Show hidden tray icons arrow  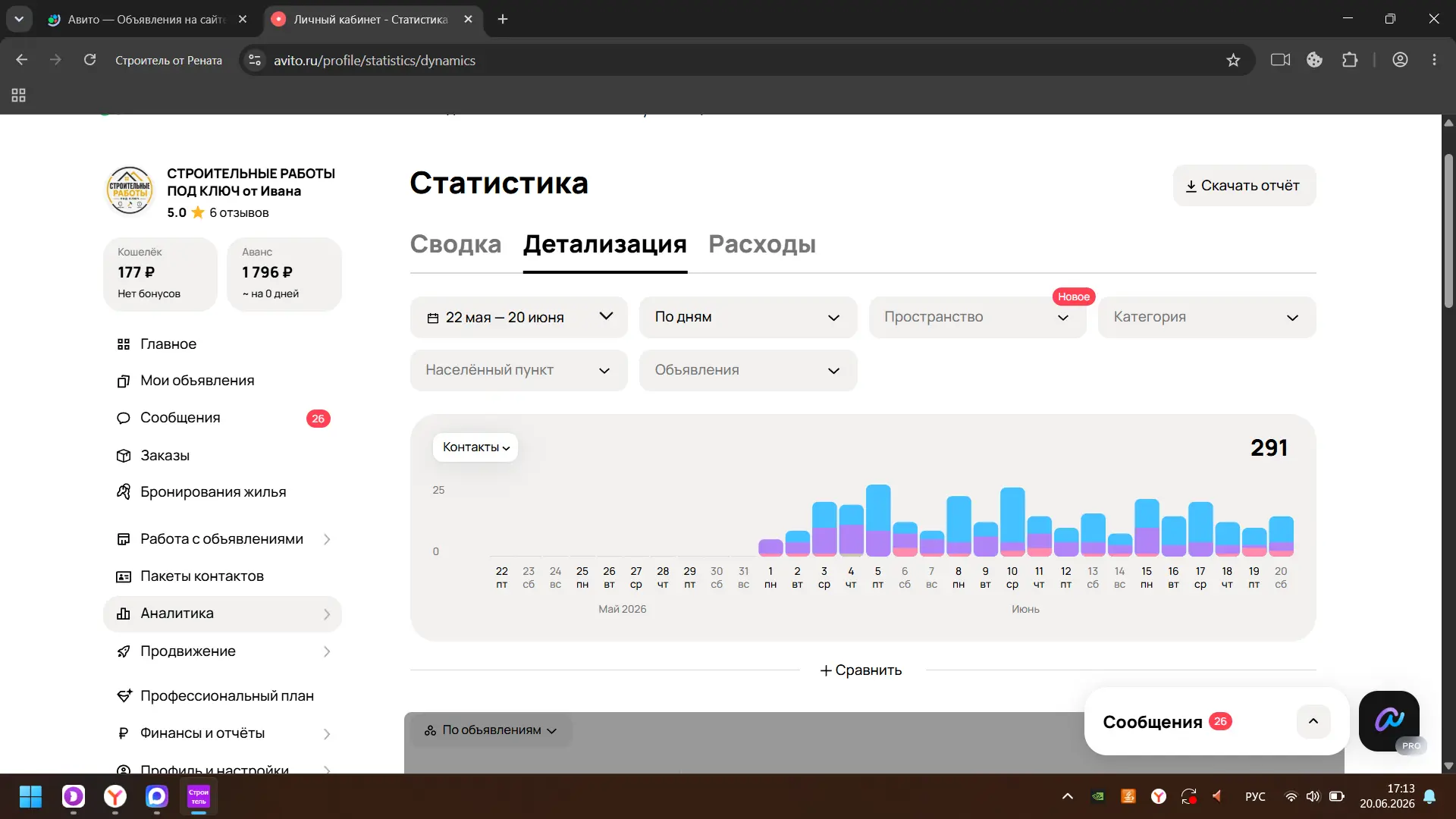pos(1067,796)
